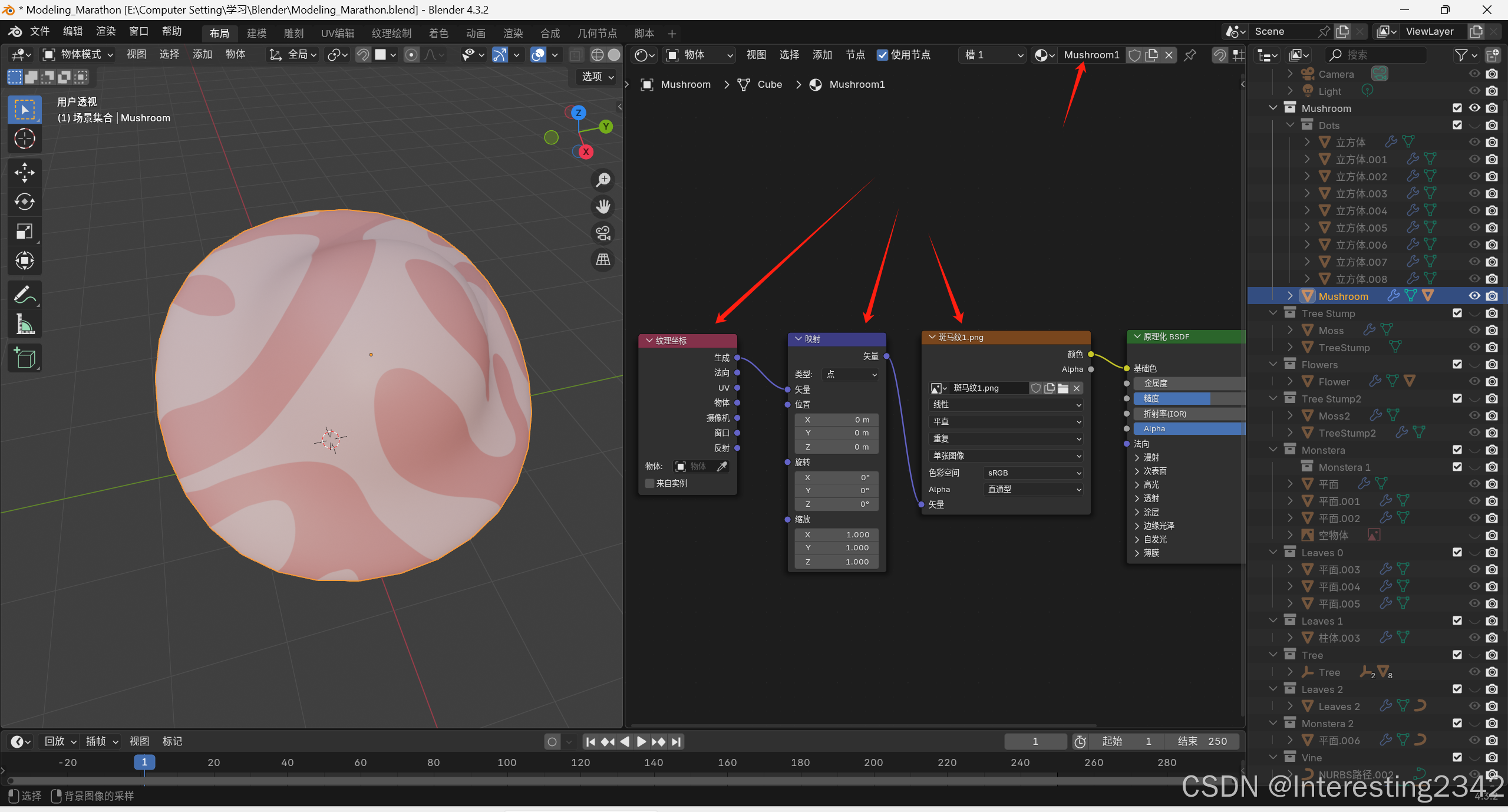Select the Add Cube tool icon

[x=24, y=358]
